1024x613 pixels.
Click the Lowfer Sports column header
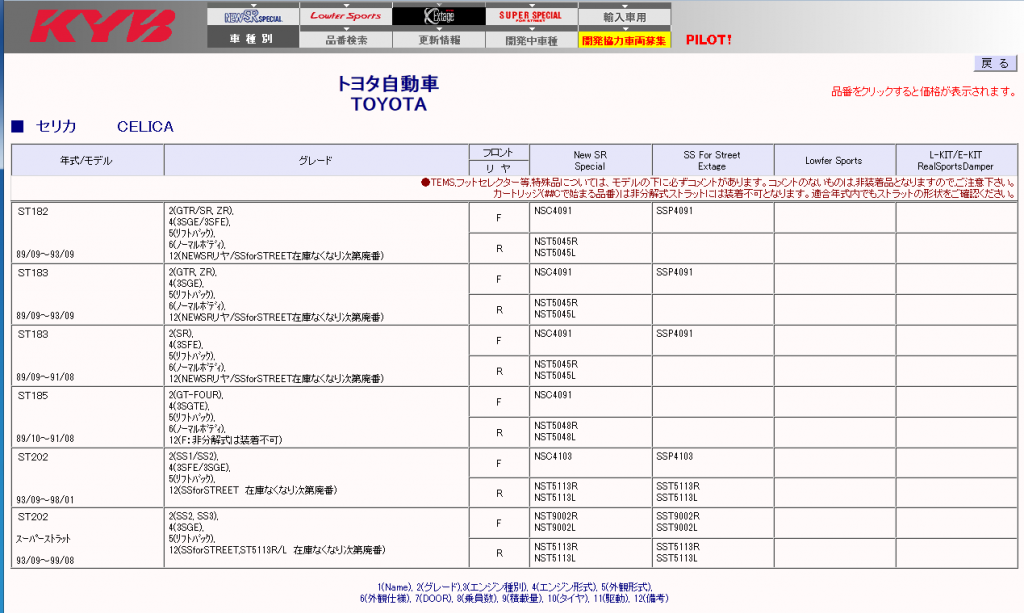[x=834, y=161]
